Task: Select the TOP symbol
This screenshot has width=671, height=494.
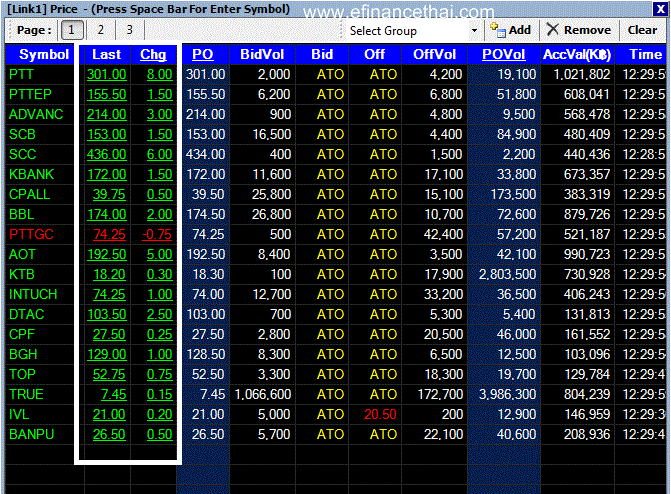Action: point(22,375)
